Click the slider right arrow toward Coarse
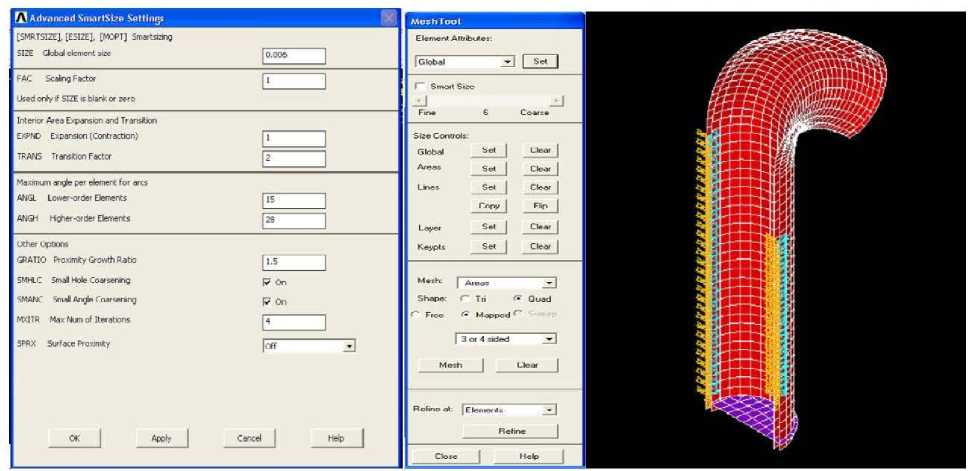Viewport: 975px width, 471px height. point(558,101)
